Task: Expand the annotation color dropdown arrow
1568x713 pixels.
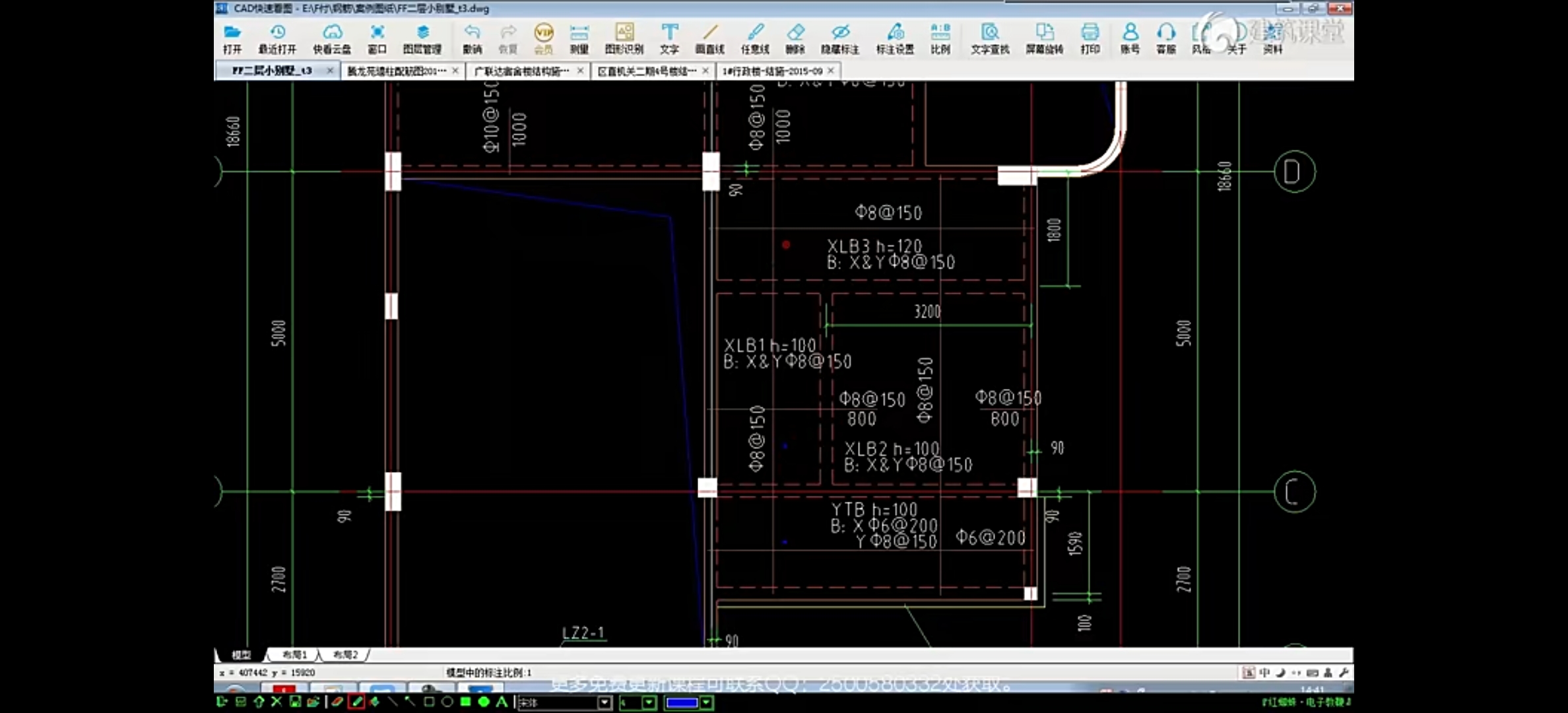Action: coord(707,702)
